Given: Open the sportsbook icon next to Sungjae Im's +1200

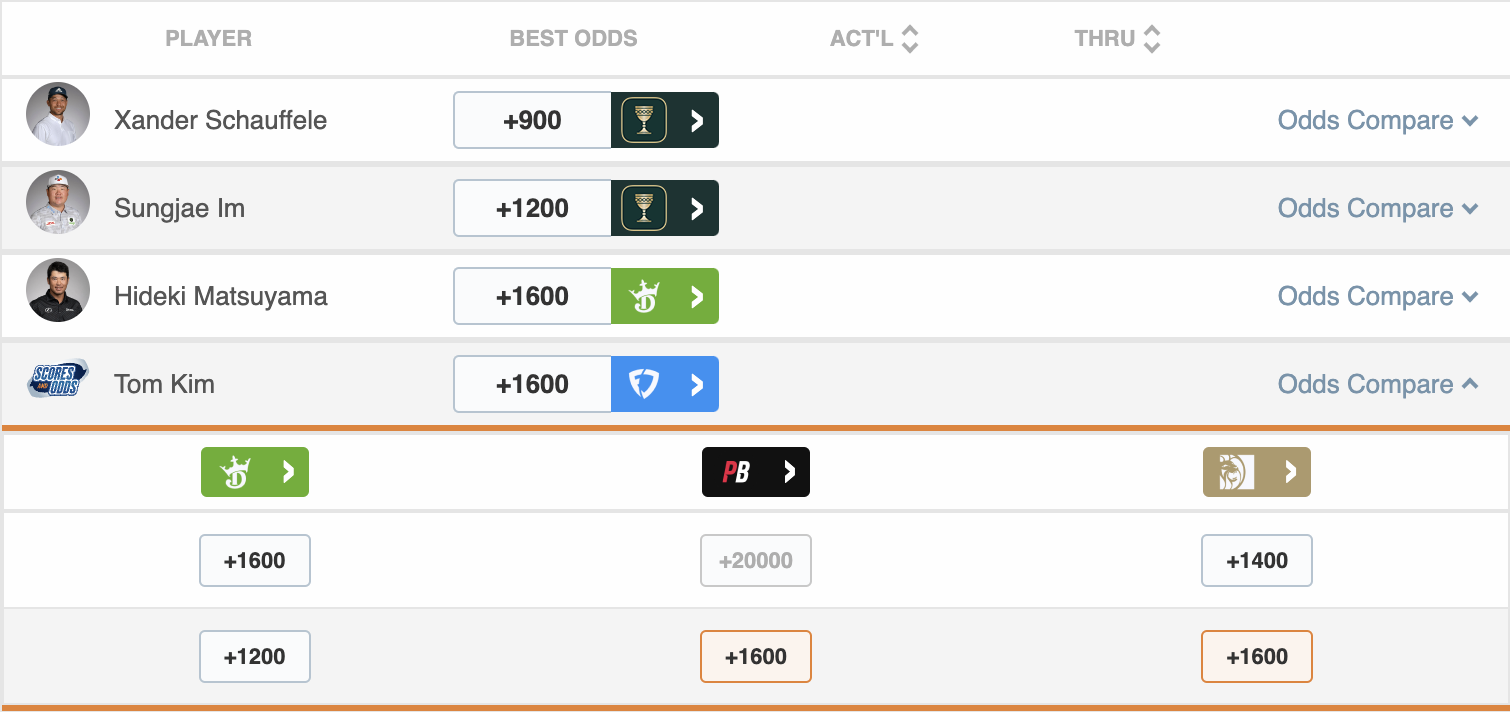Looking at the screenshot, I should coord(665,208).
